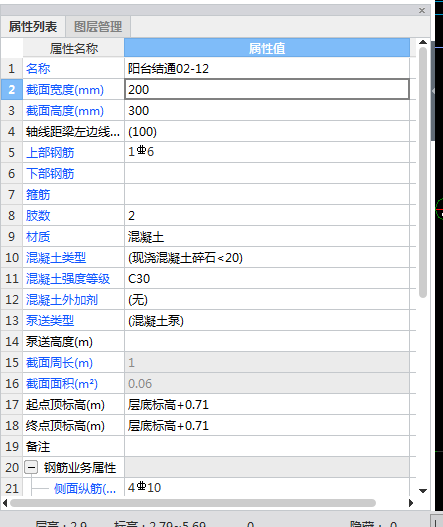Select the name value 阳台结通02-12
Viewport: 443px width, 527px height.
(x=267, y=69)
